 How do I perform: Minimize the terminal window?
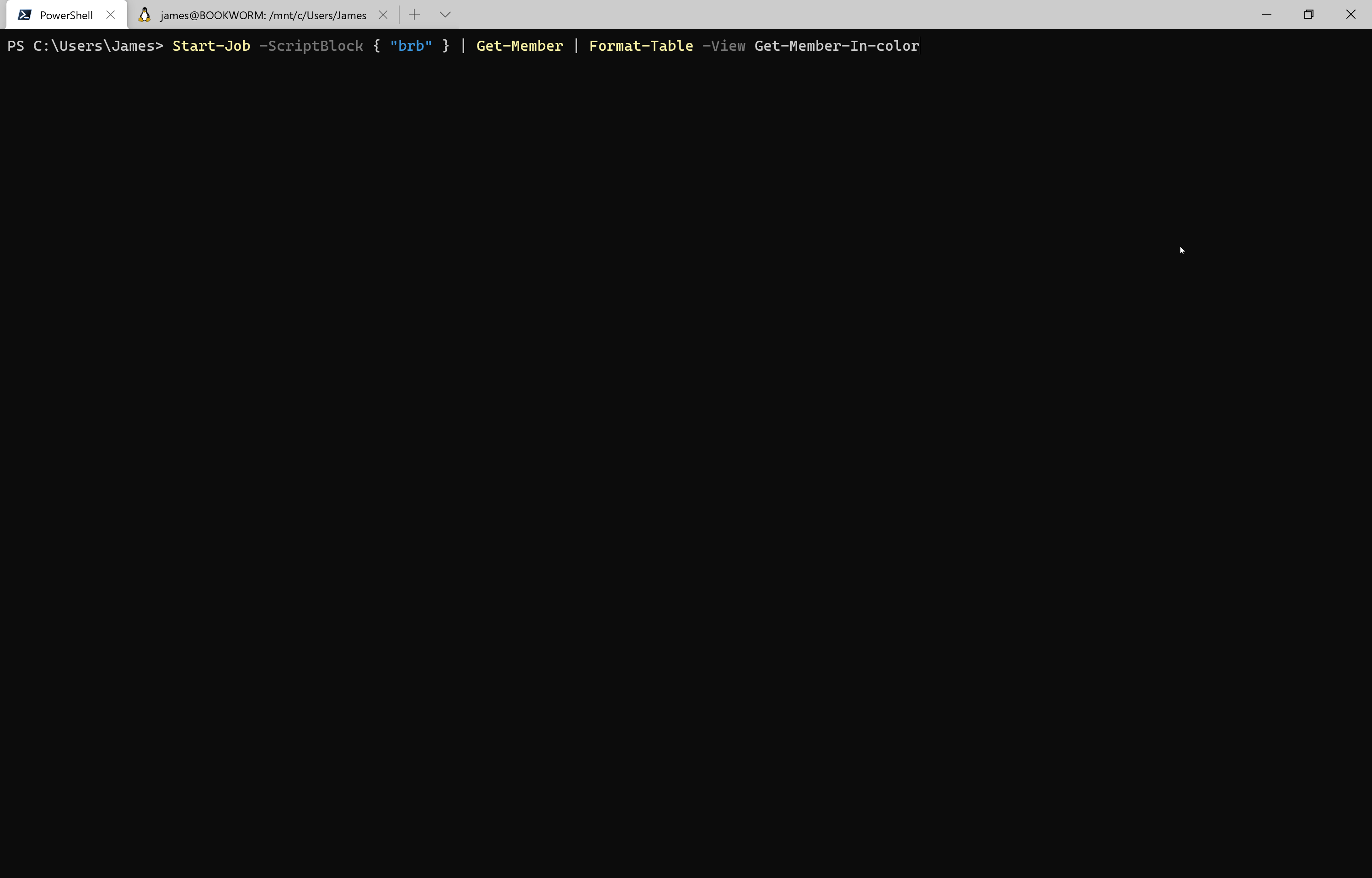1266,14
